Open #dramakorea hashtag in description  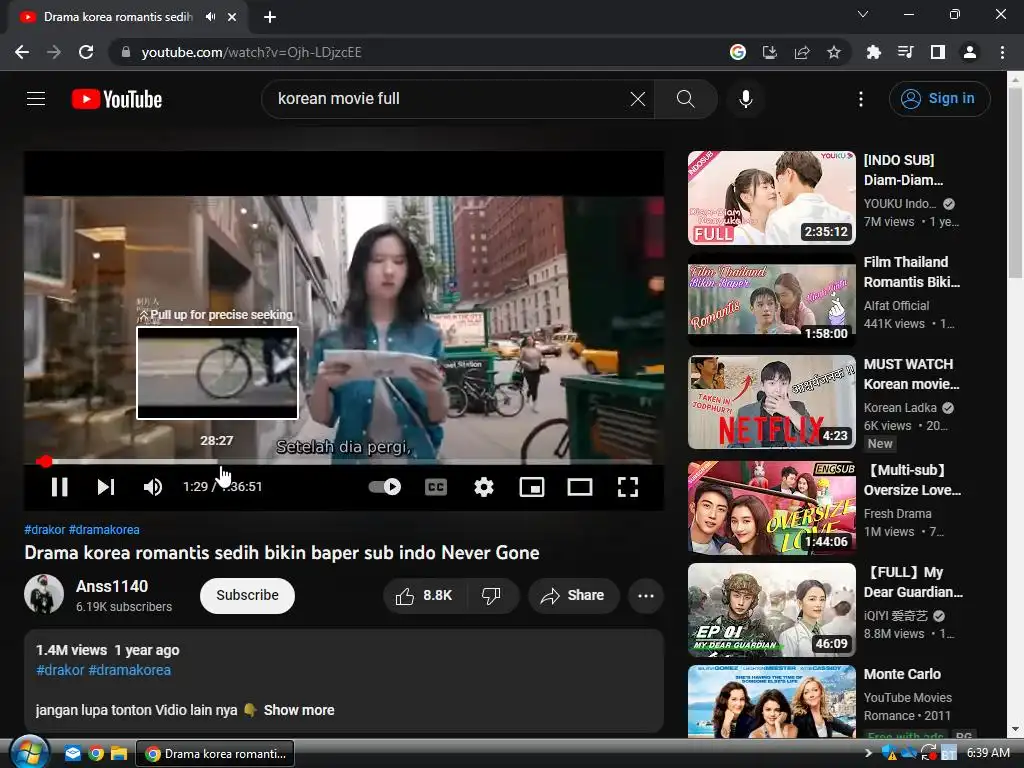click(x=129, y=670)
